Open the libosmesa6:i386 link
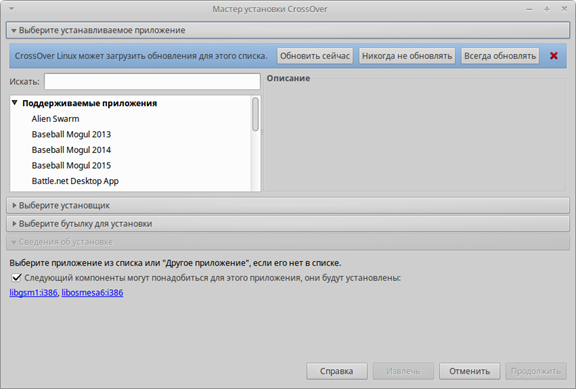The image size is (576, 389). tap(92, 293)
